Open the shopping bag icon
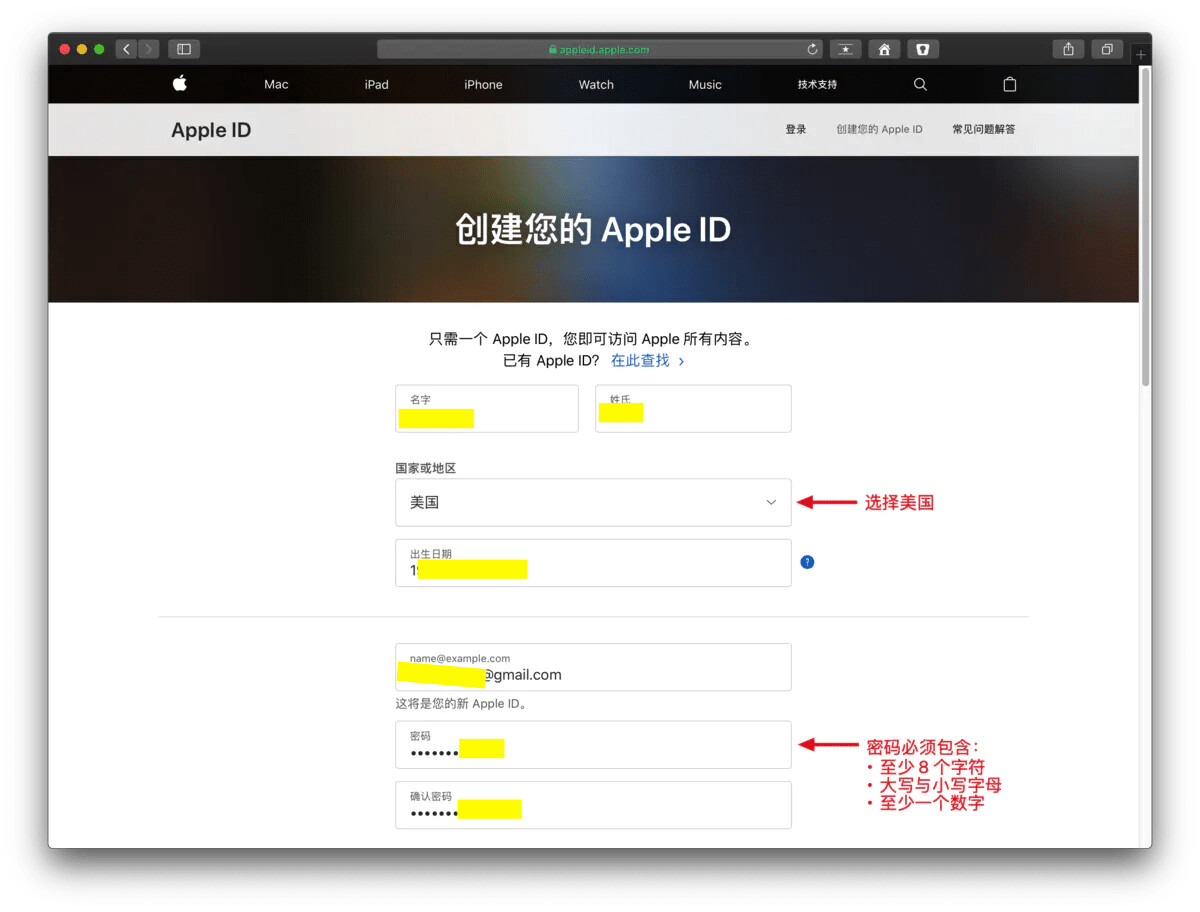This screenshot has width=1200, height=912. coord(1010,84)
